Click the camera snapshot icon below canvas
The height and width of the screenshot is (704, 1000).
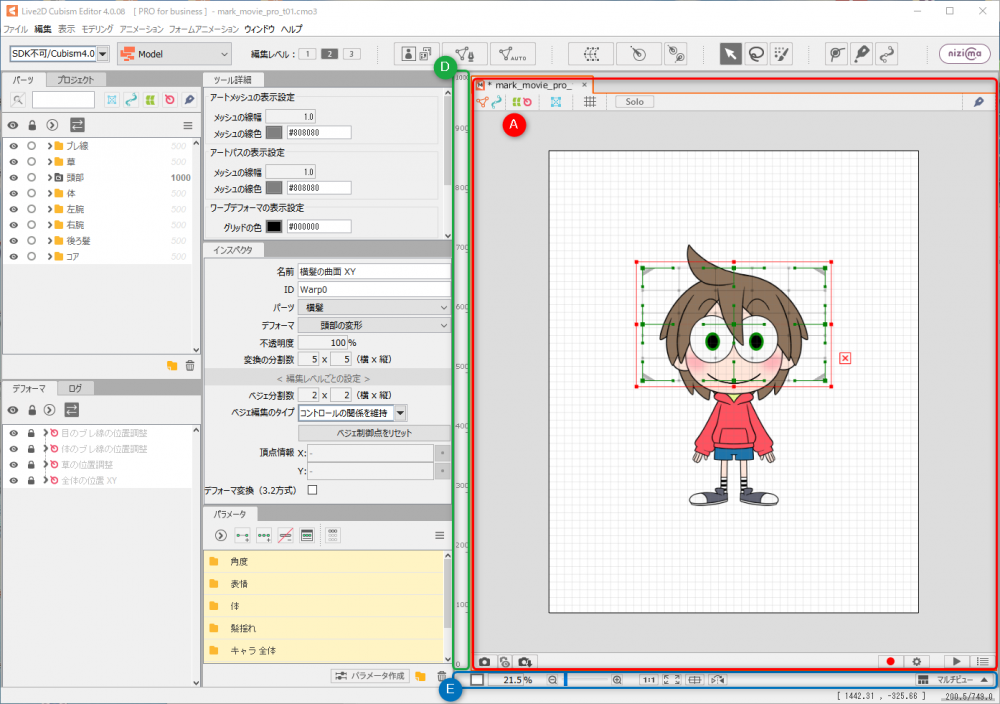click(485, 662)
